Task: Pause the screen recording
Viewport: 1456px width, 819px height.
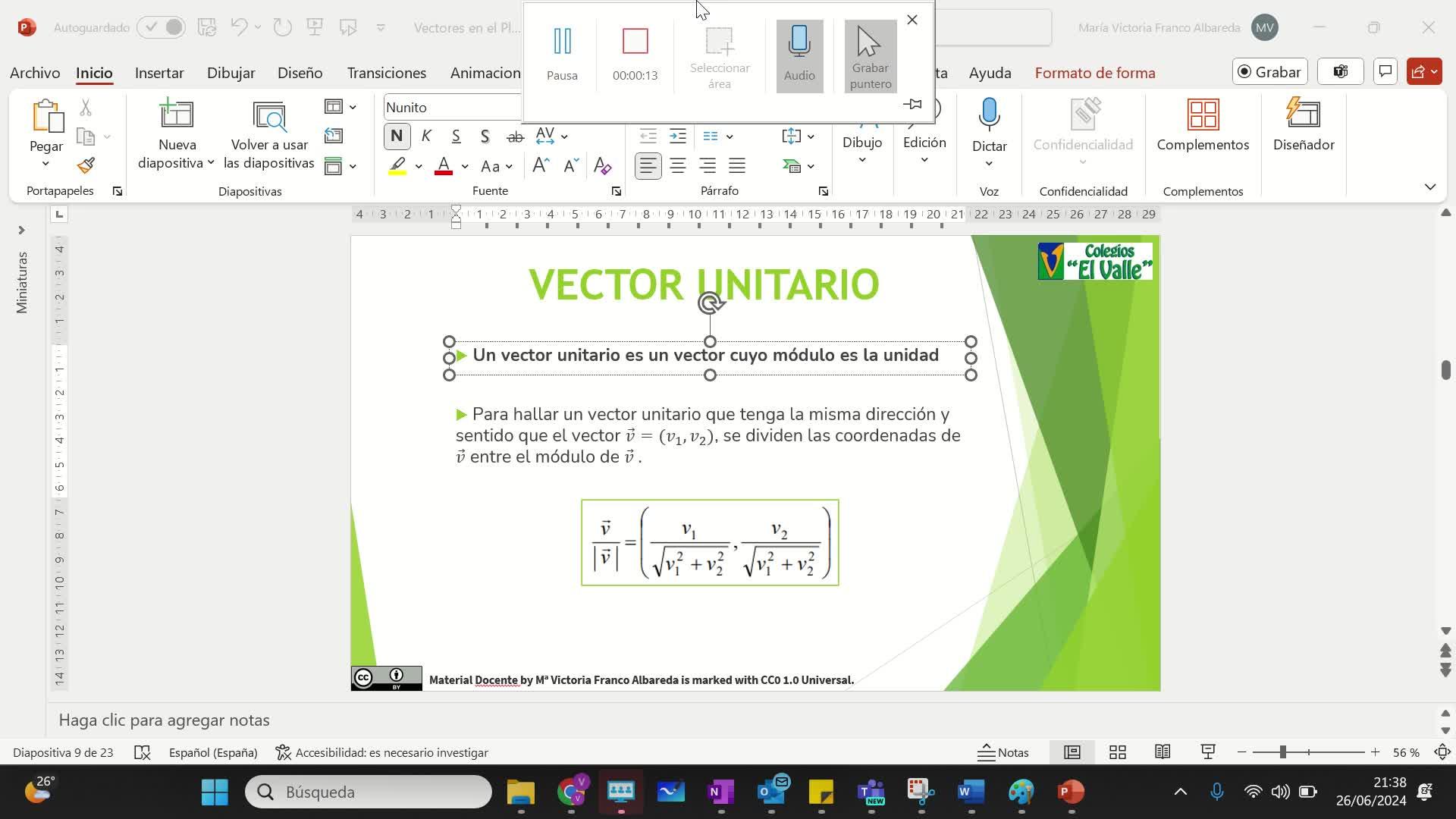Action: tap(562, 41)
